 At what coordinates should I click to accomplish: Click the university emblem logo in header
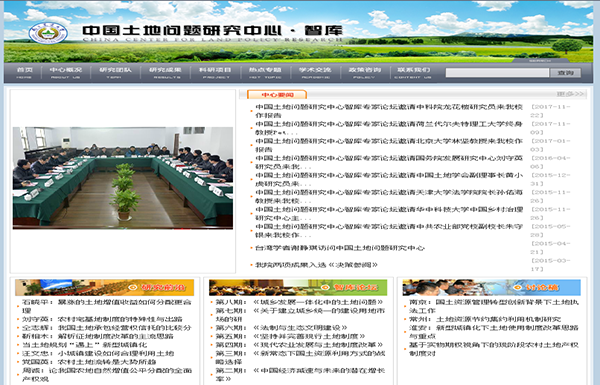click(x=48, y=33)
